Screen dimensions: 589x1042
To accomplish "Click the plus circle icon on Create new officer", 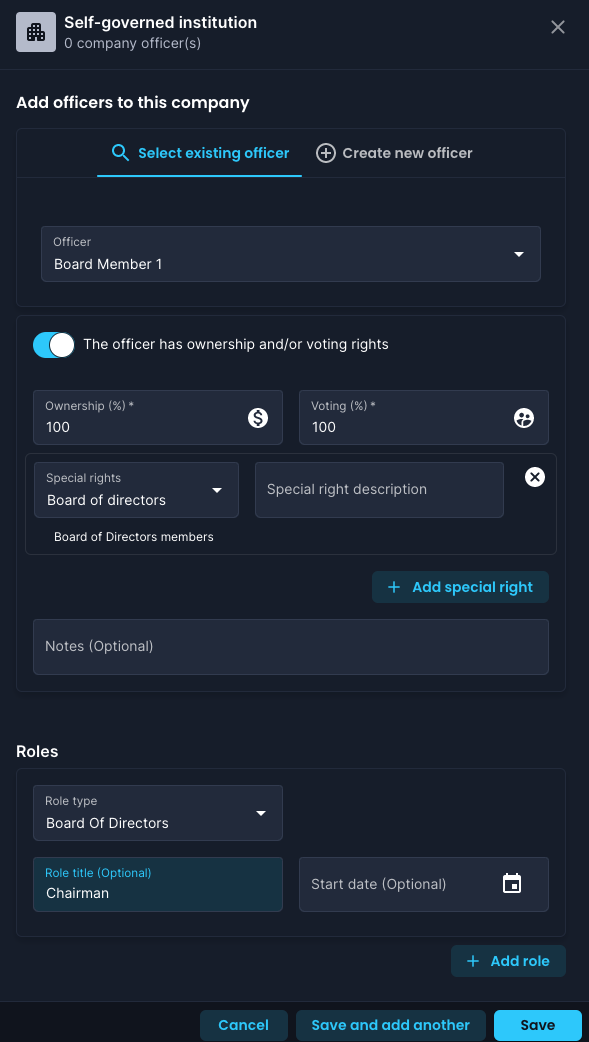I will tap(325, 154).
